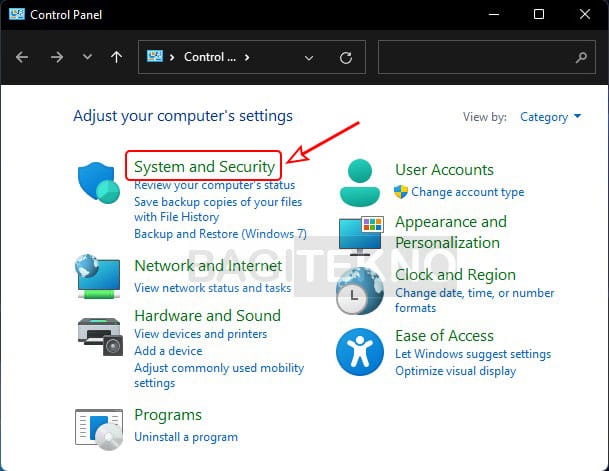Viewport: 609px width, 471px height.
Task: Click the Hardware and Sound printer icon
Action: tap(100, 336)
